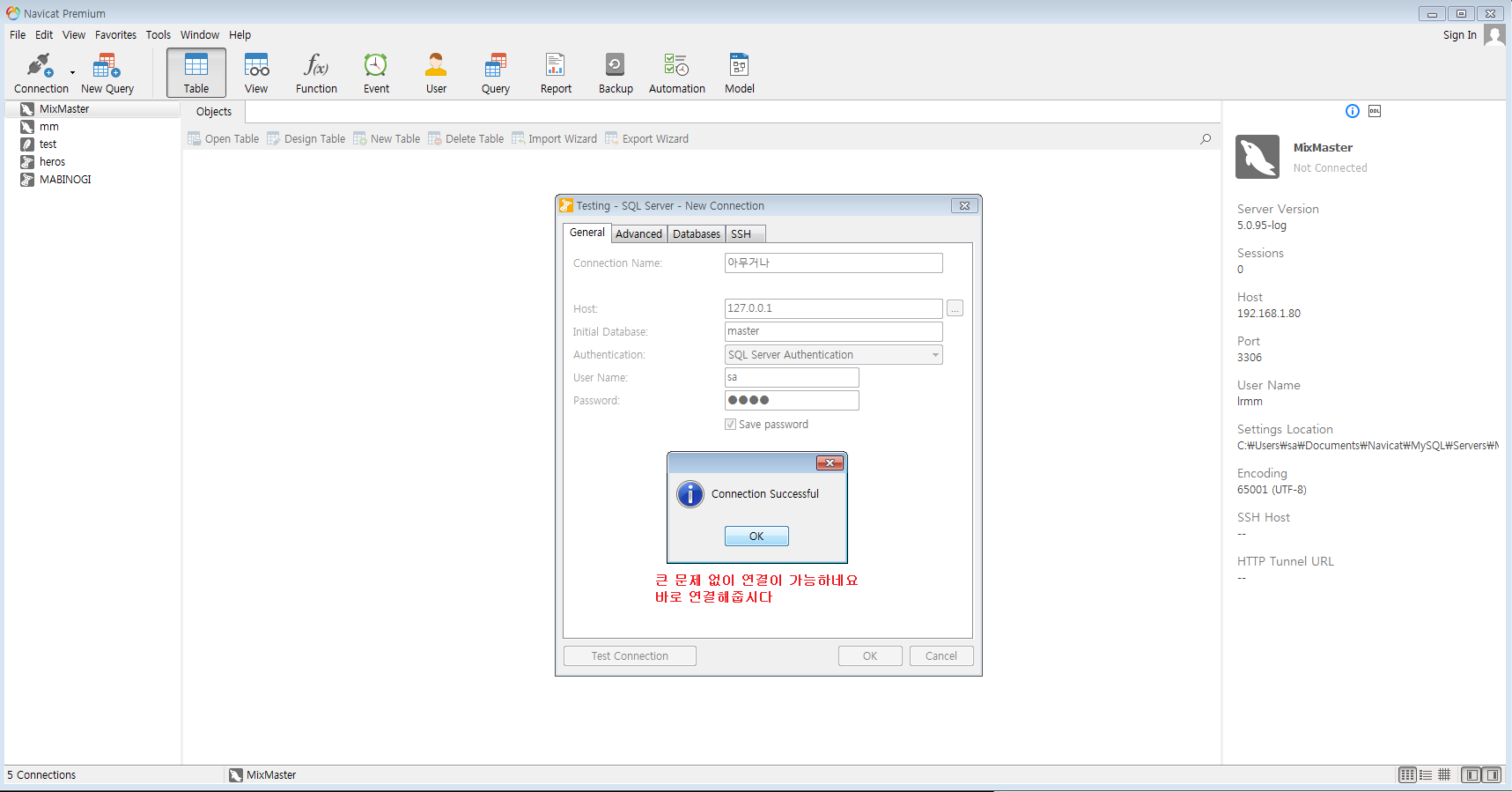The image size is (1512, 792).
Task: Click the Connection Name input field
Action: coord(833,263)
